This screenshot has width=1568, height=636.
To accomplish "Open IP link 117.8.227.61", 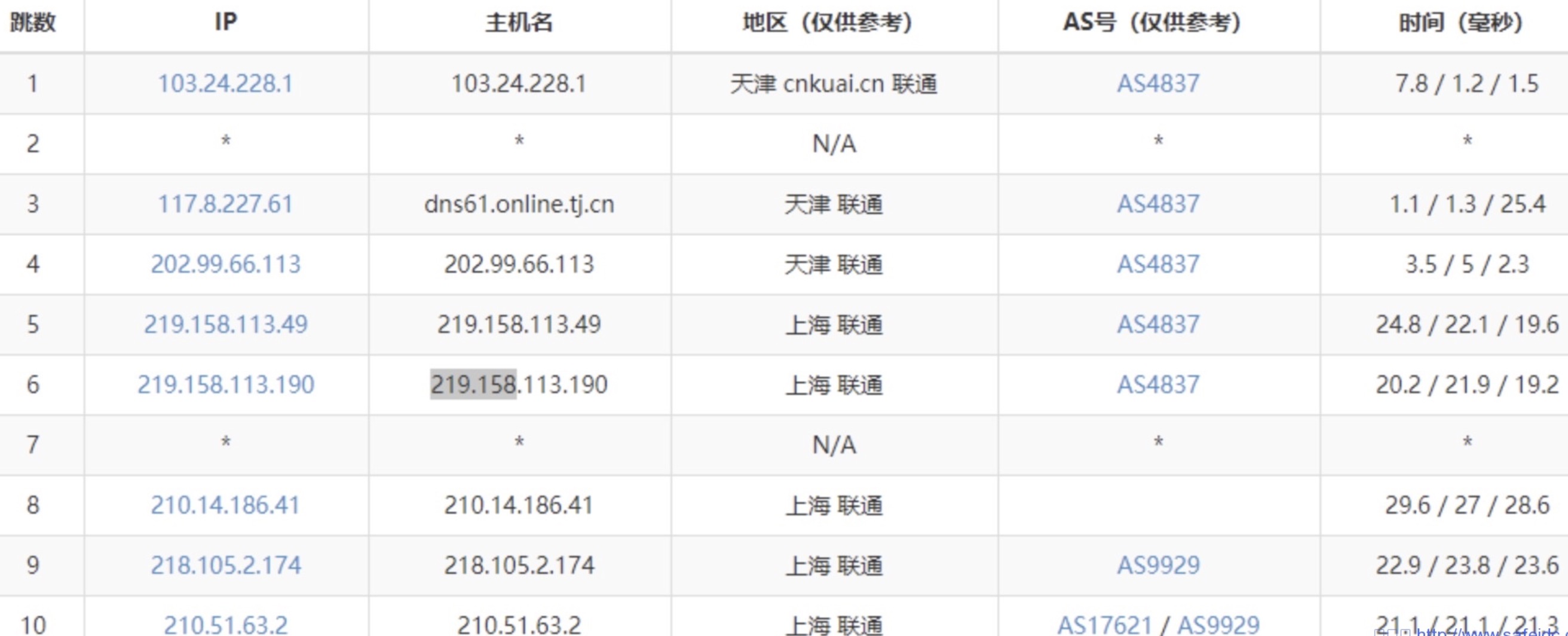I will point(225,204).
